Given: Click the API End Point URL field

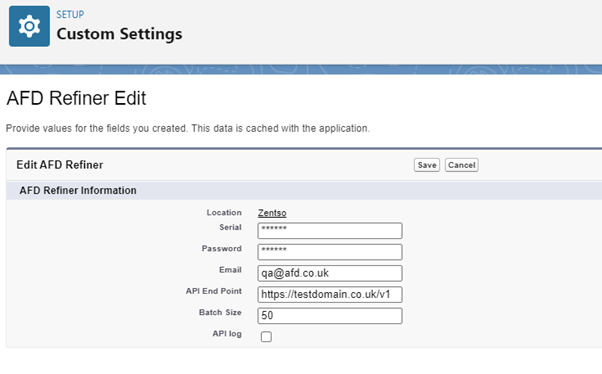Looking at the screenshot, I should (330, 295).
